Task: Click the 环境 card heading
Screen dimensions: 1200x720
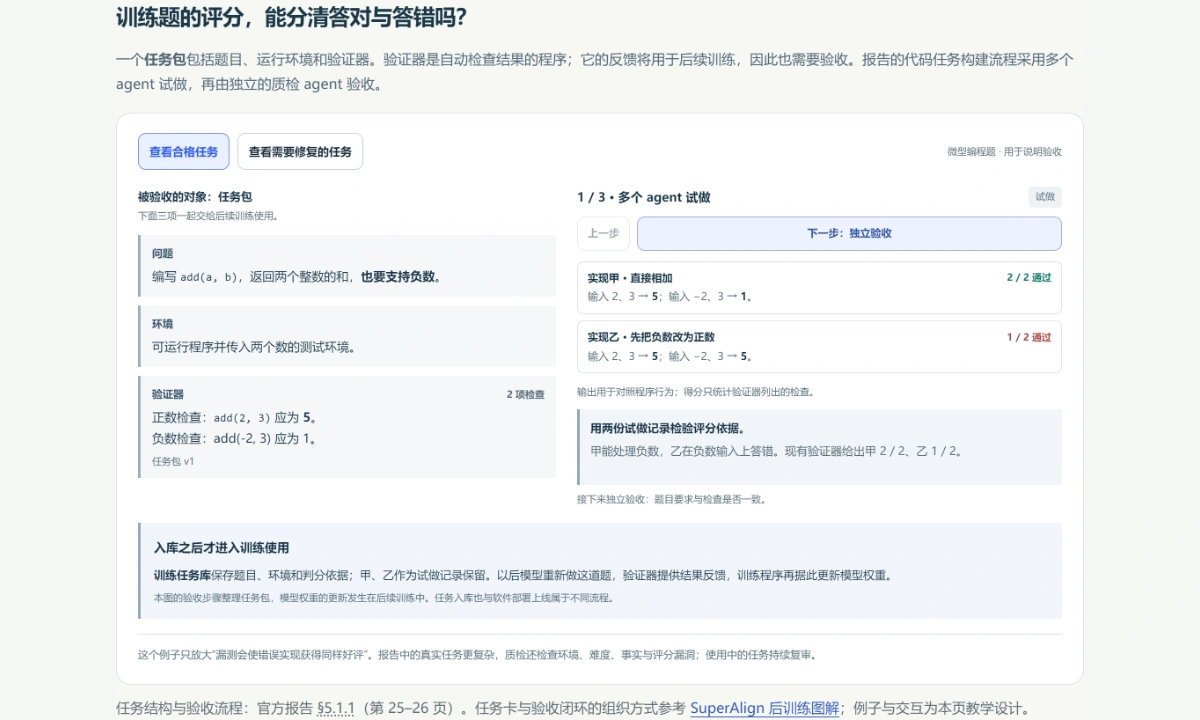Action: tap(162, 324)
